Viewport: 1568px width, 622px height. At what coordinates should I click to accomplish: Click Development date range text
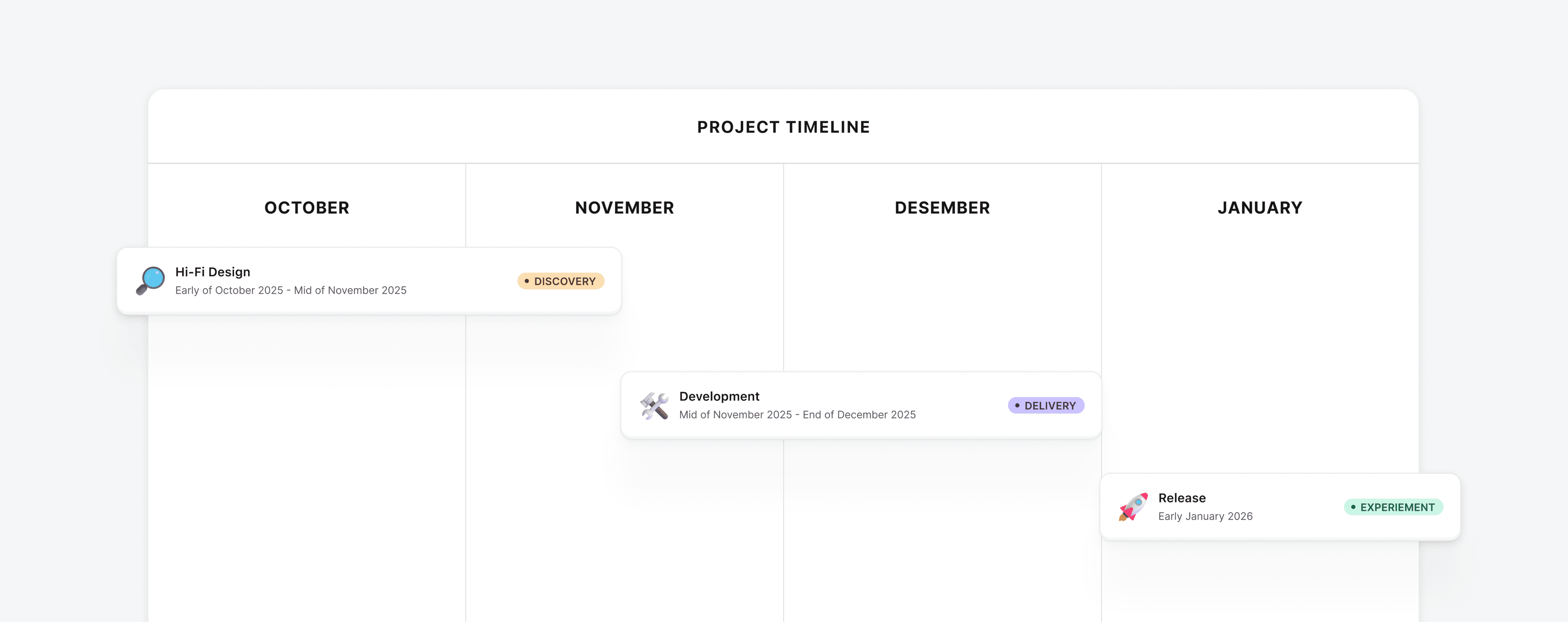797,415
